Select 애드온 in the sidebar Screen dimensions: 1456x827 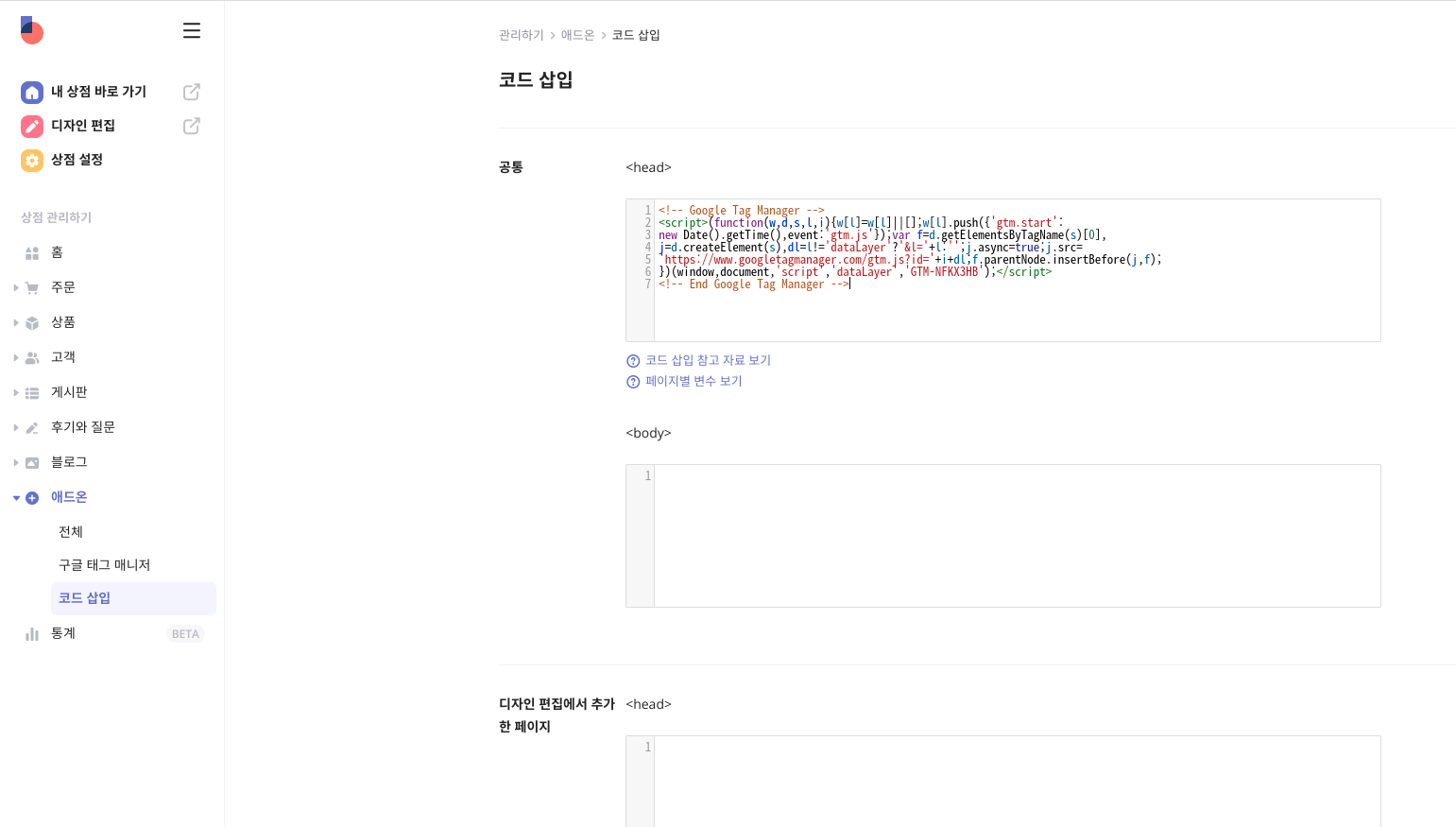click(x=69, y=497)
